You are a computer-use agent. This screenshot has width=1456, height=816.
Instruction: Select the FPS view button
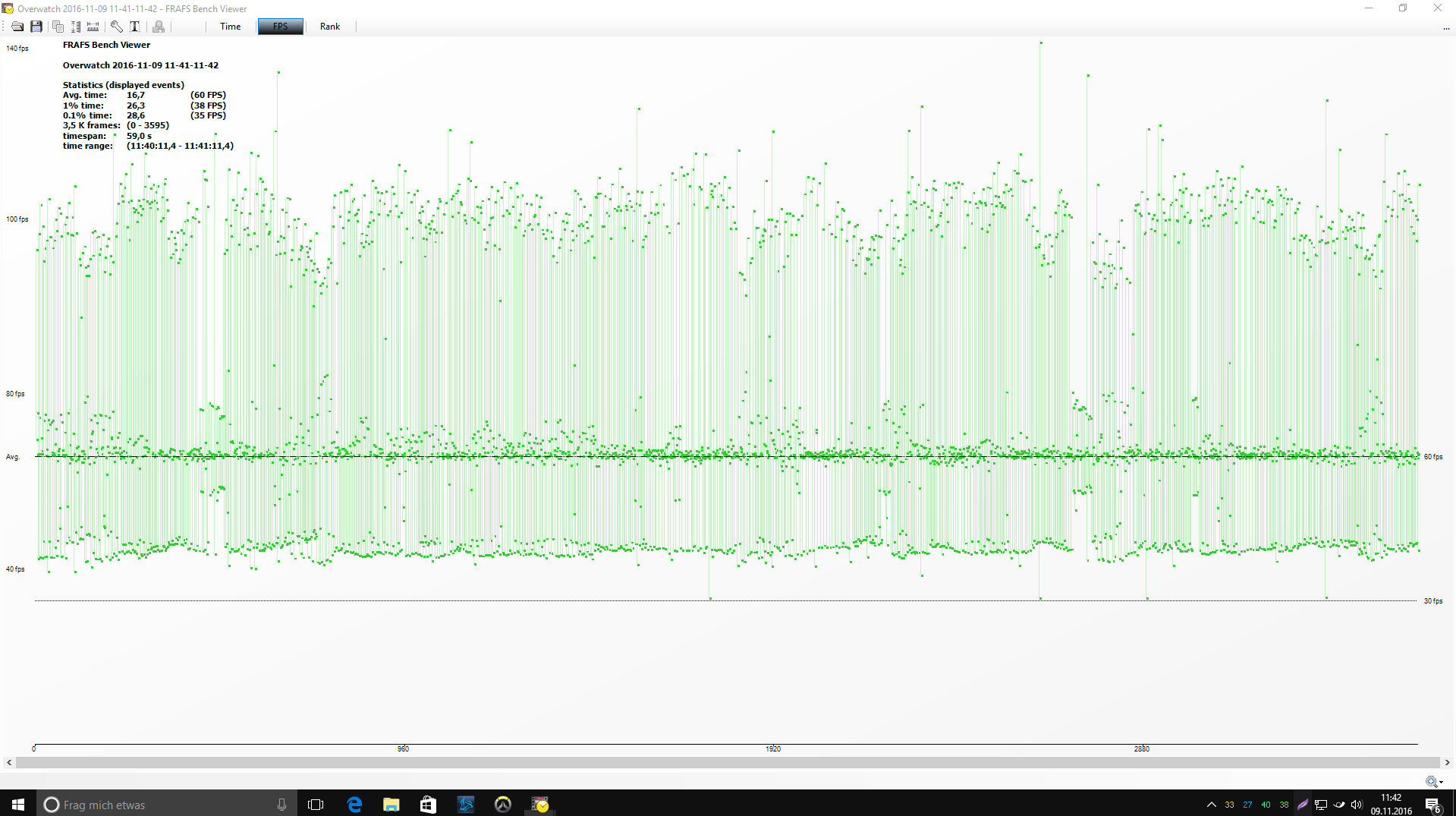pyautogui.click(x=281, y=27)
